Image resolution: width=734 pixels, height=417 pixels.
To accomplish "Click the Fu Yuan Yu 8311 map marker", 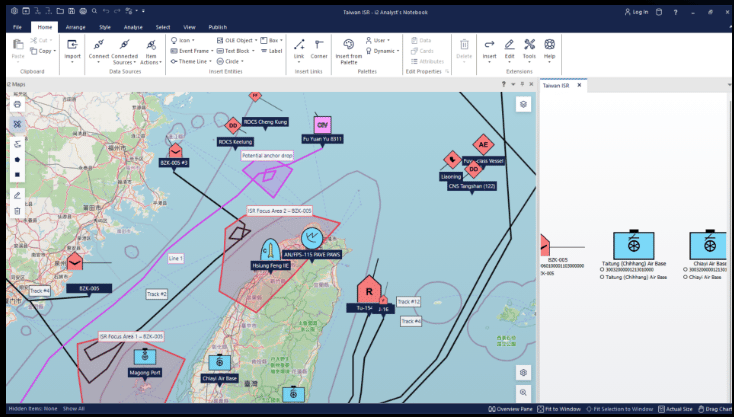I will (322, 125).
